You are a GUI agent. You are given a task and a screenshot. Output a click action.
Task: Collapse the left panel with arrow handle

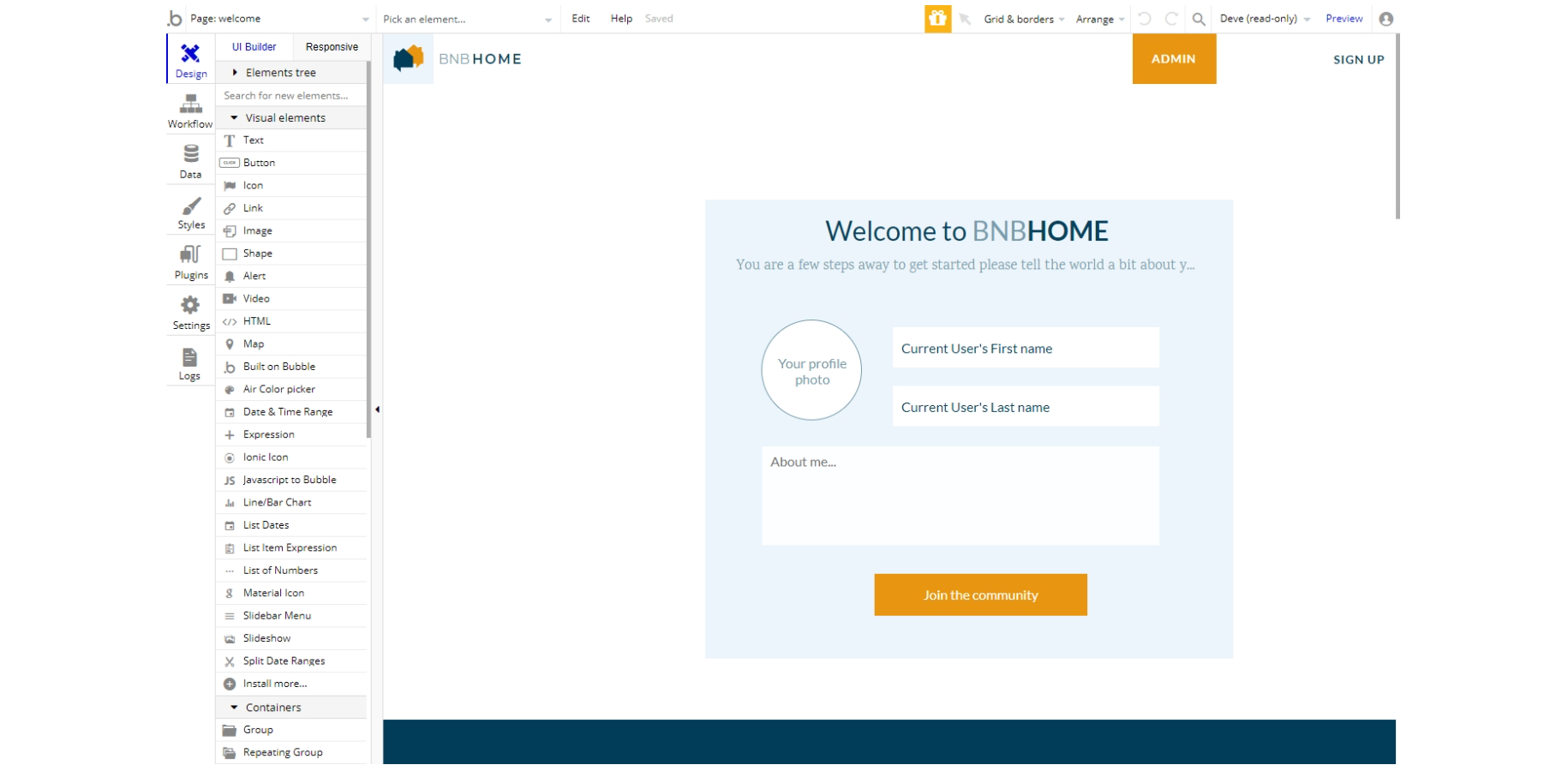tap(377, 409)
